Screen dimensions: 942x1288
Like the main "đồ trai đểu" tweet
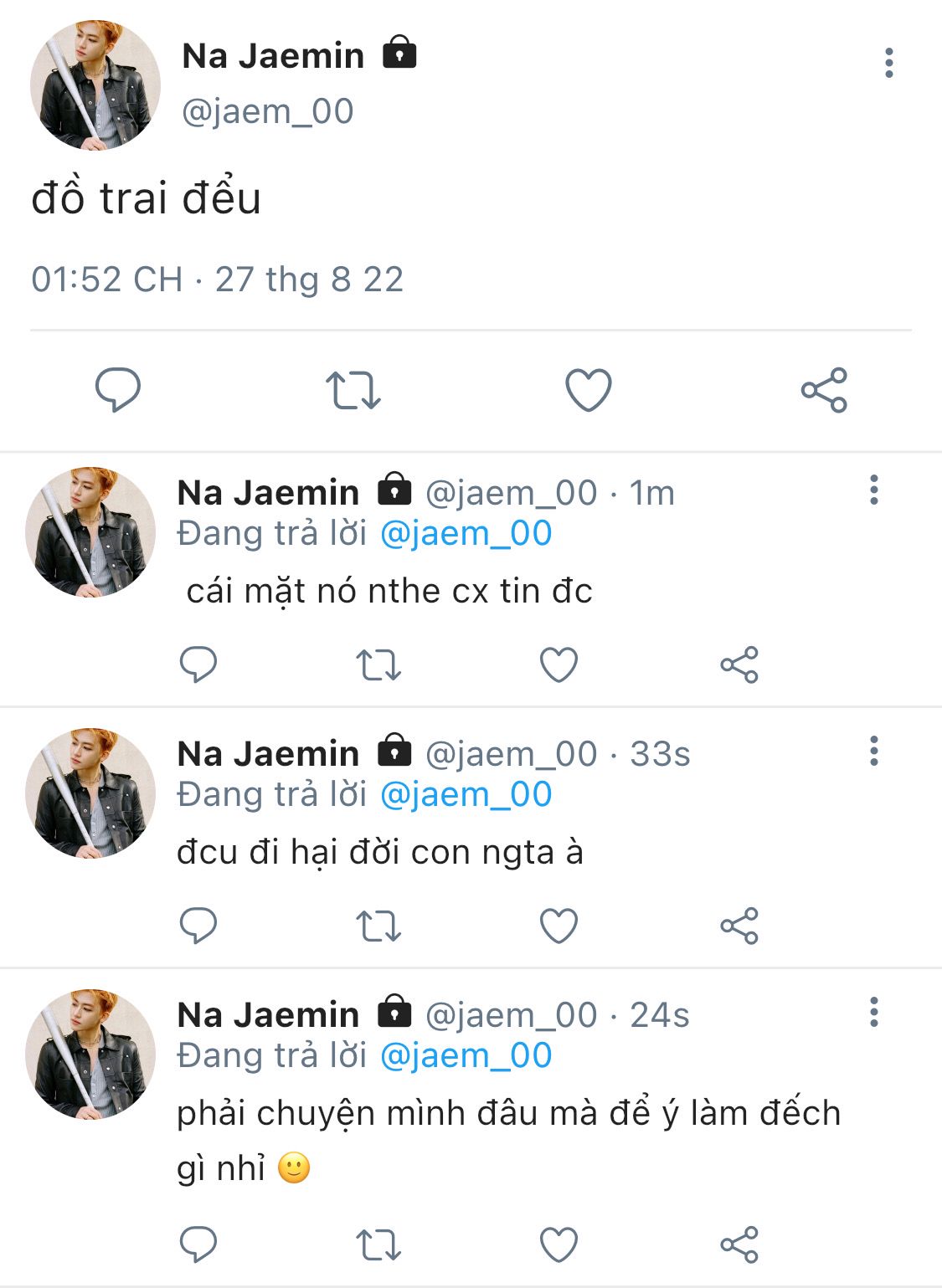click(589, 390)
